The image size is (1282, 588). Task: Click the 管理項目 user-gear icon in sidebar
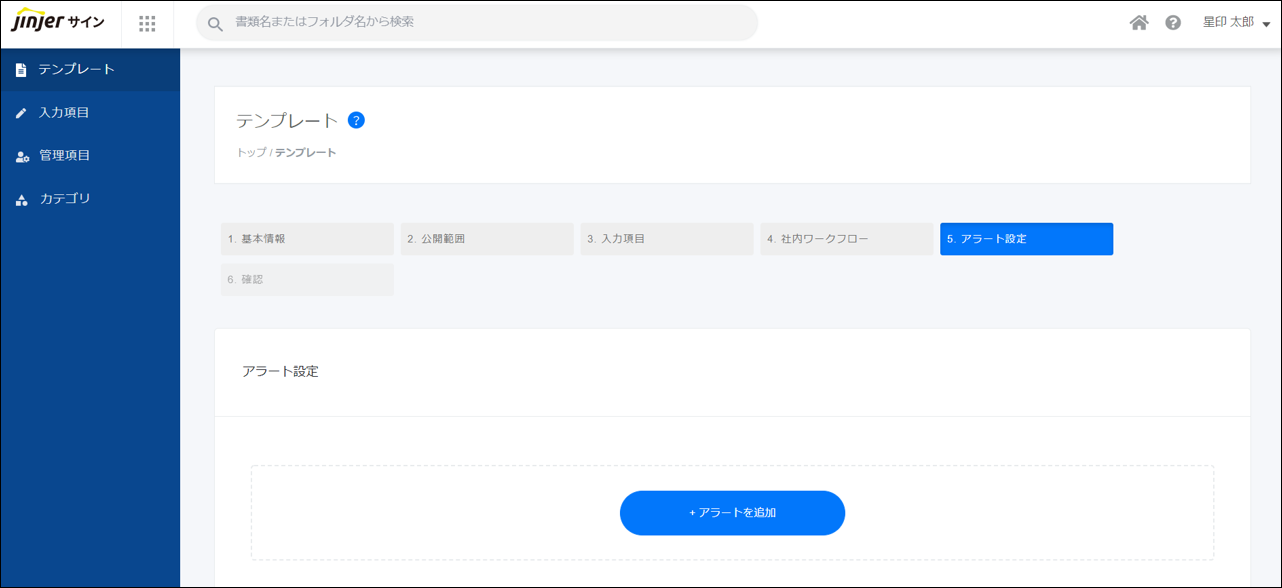coord(22,156)
